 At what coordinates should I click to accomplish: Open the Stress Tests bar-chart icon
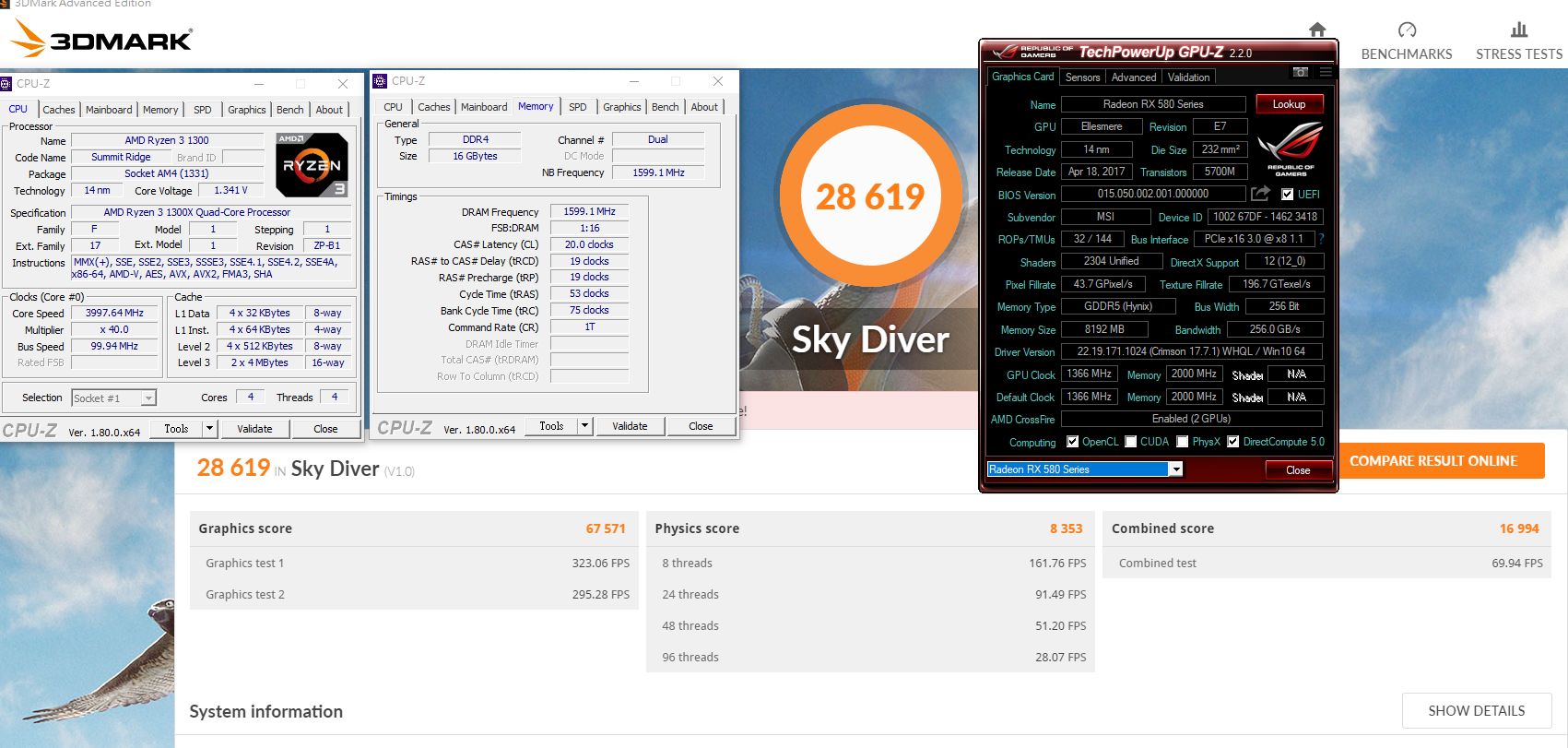[x=1519, y=30]
